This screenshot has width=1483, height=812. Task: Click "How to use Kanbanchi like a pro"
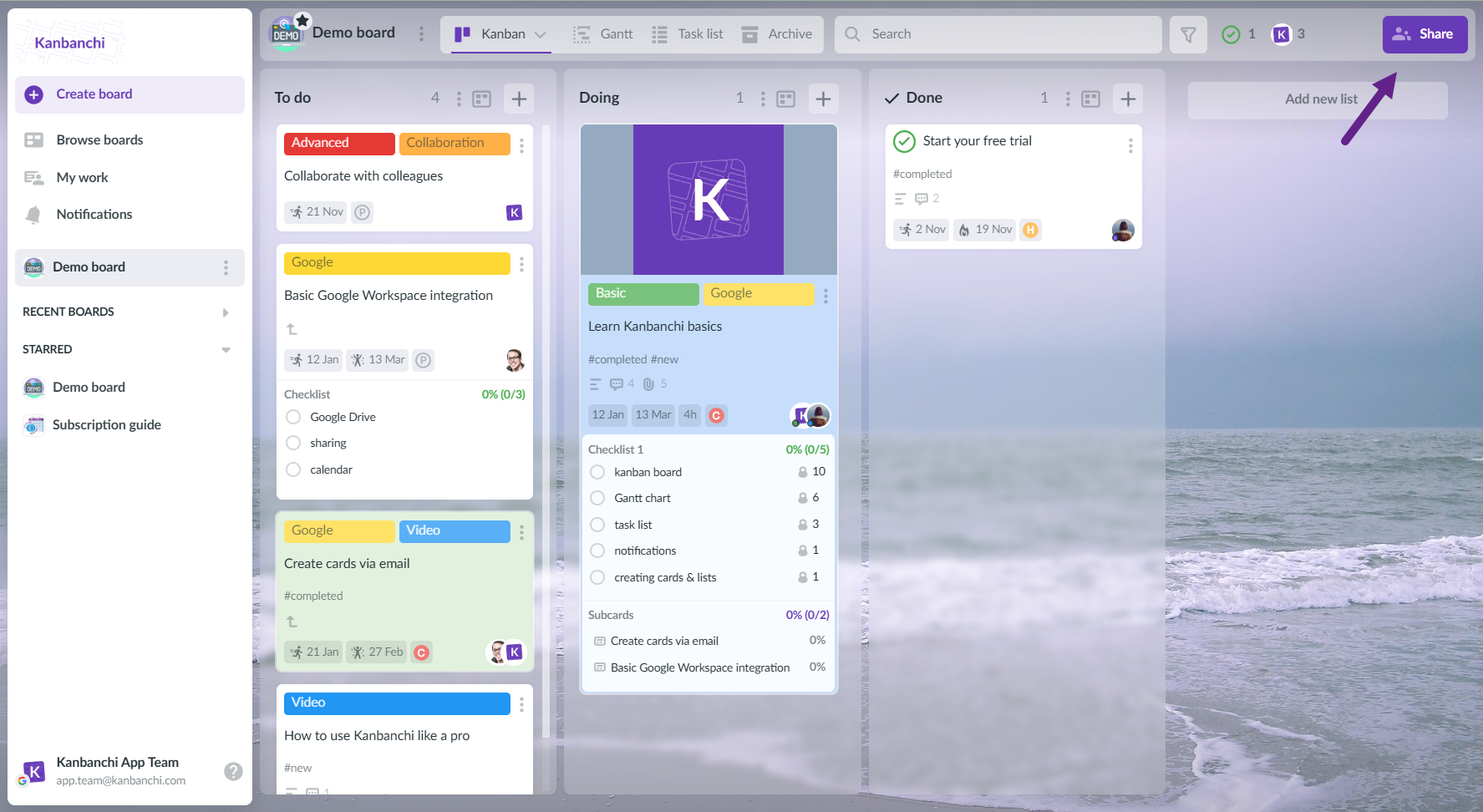tap(377, 736)
